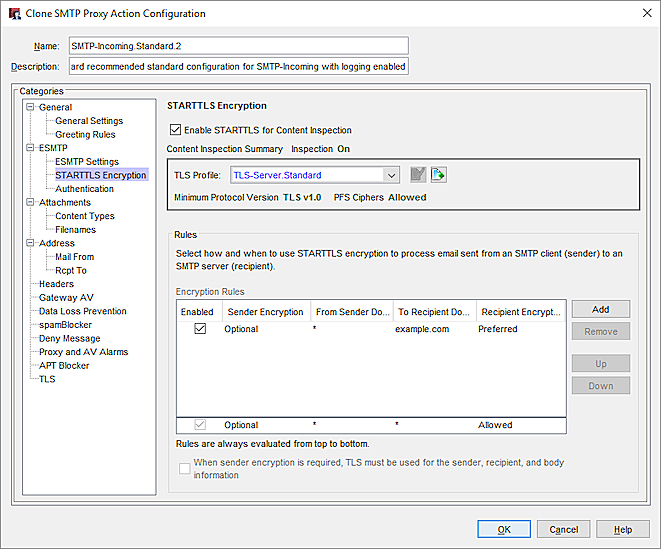
Task: Click the Name text field
Action: pos(238,46)
